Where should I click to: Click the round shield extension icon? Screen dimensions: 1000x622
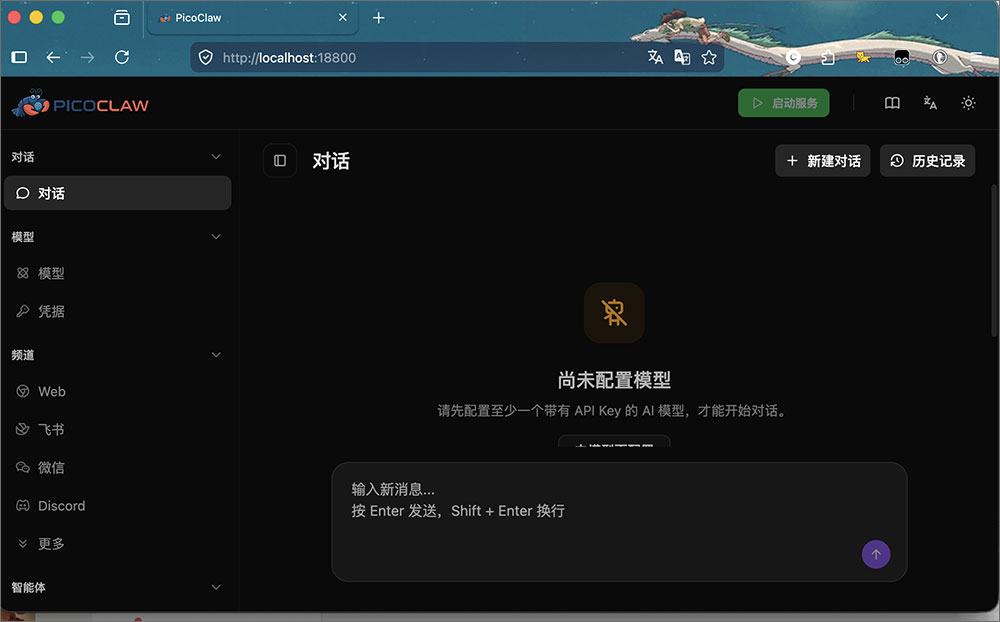(x=939, y=57)
